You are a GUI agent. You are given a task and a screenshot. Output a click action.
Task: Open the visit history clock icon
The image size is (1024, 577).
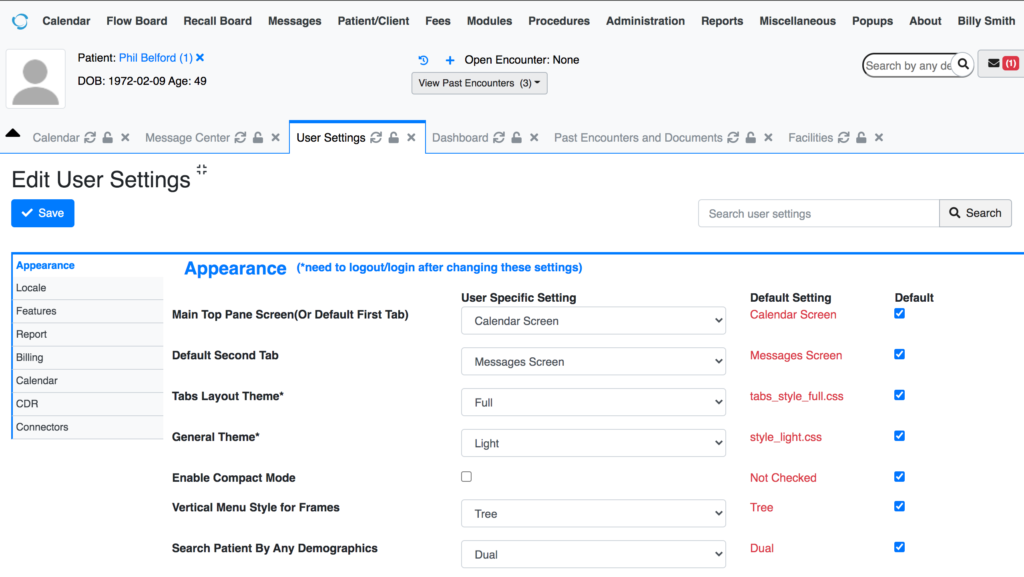423,60
